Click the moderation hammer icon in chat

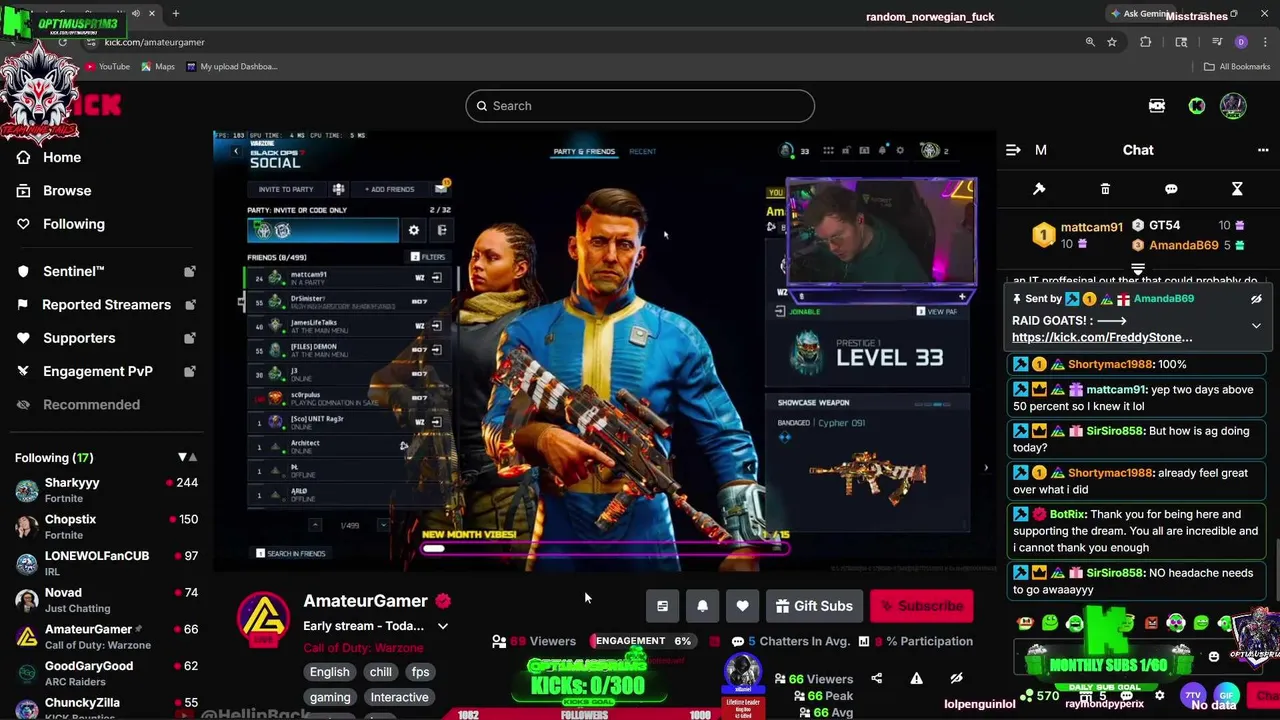point(1039,189)
